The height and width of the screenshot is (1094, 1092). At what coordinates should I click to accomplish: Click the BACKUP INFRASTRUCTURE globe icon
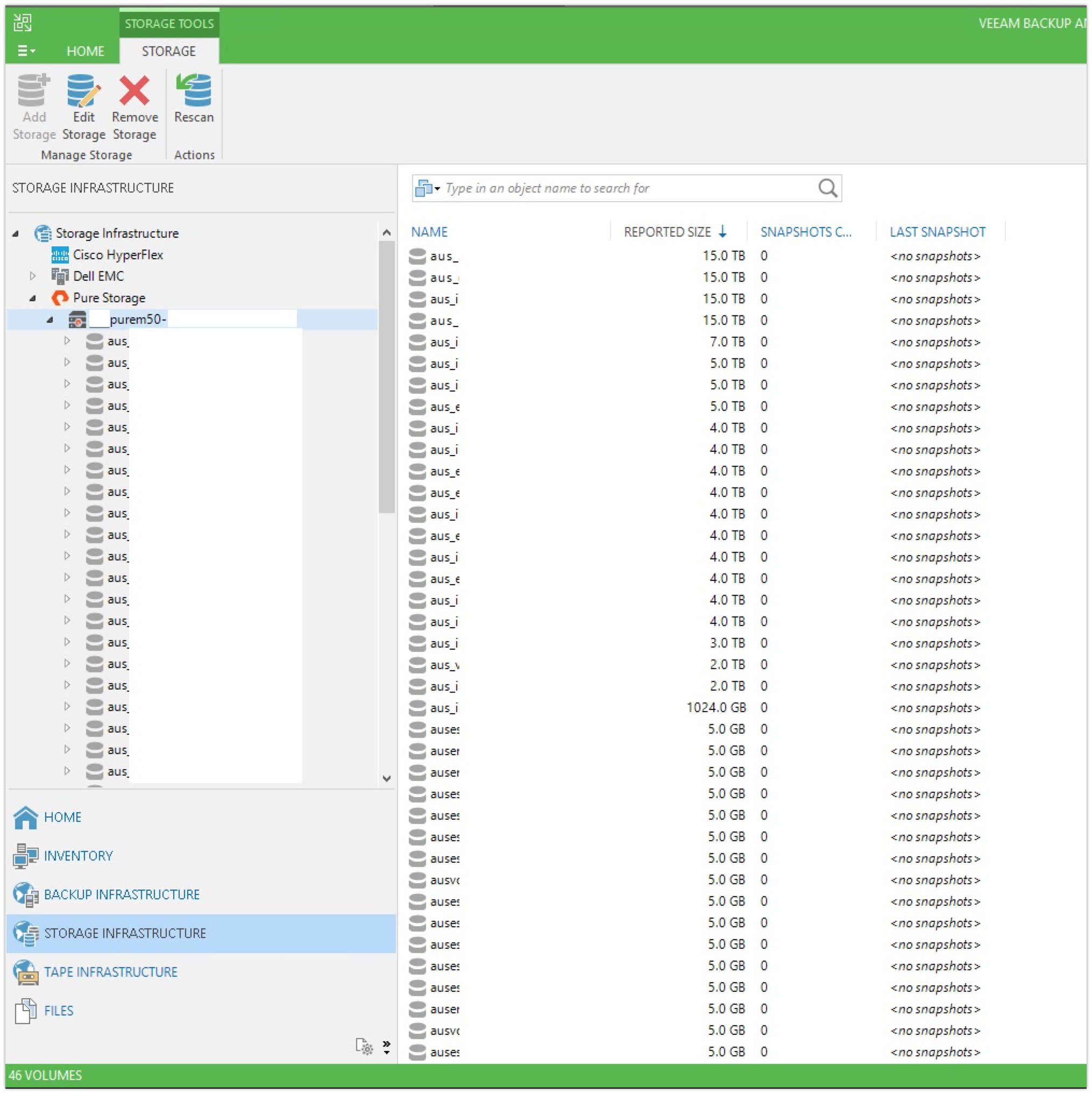[x=25, y=894]
